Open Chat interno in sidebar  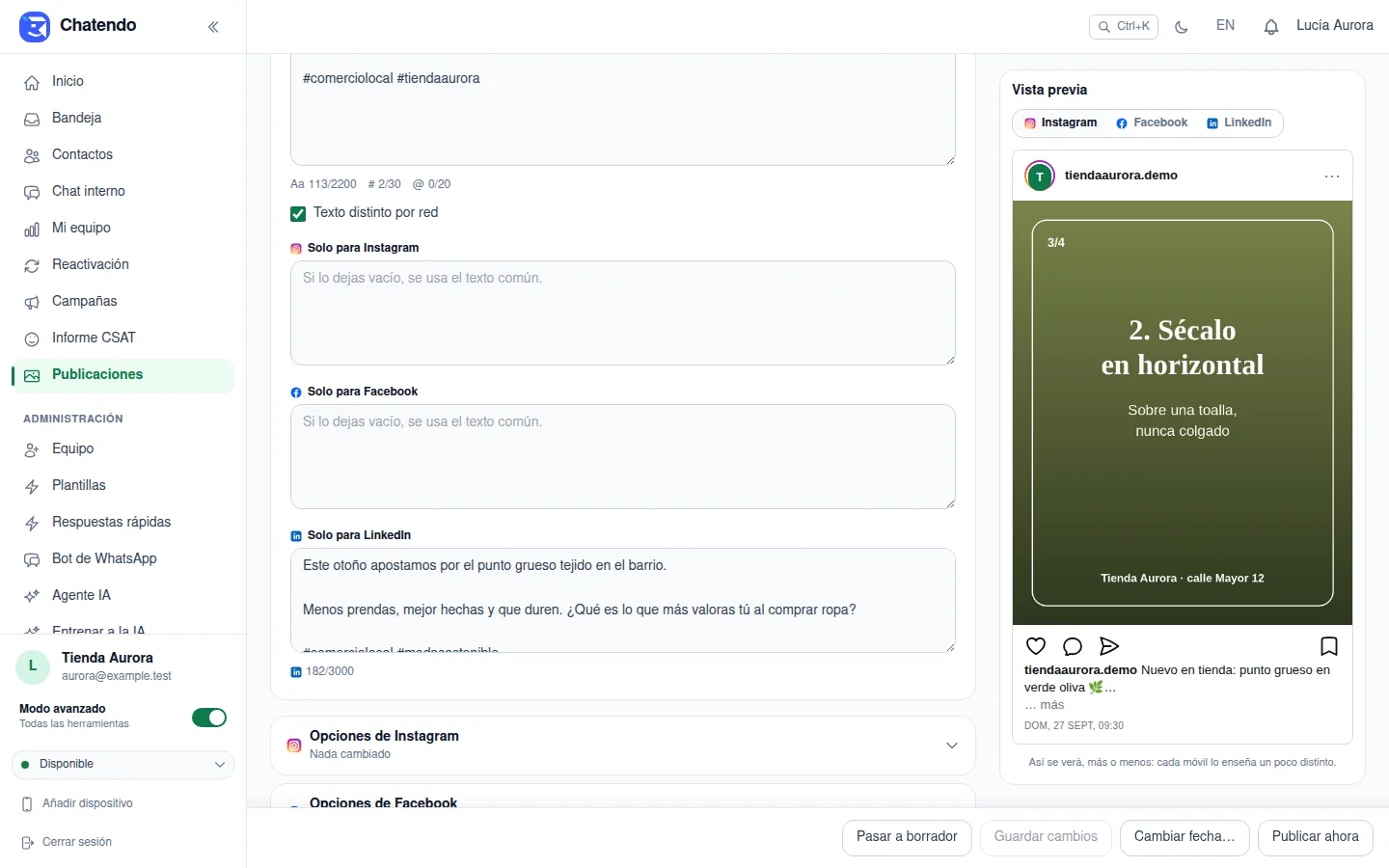click(123, 192)
